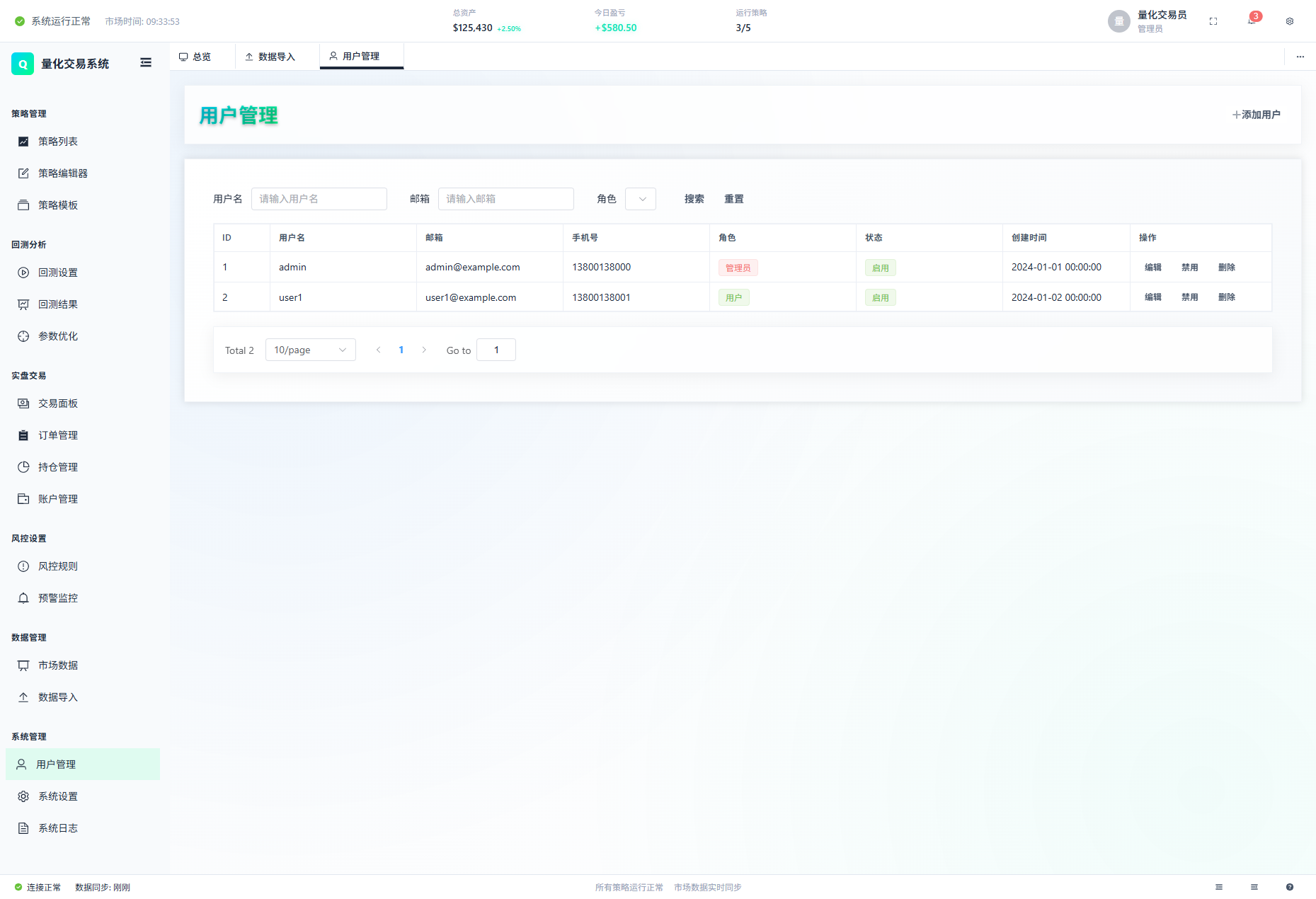
Task: Open 回测结果 in the sidebar
Action: (83, 304)
